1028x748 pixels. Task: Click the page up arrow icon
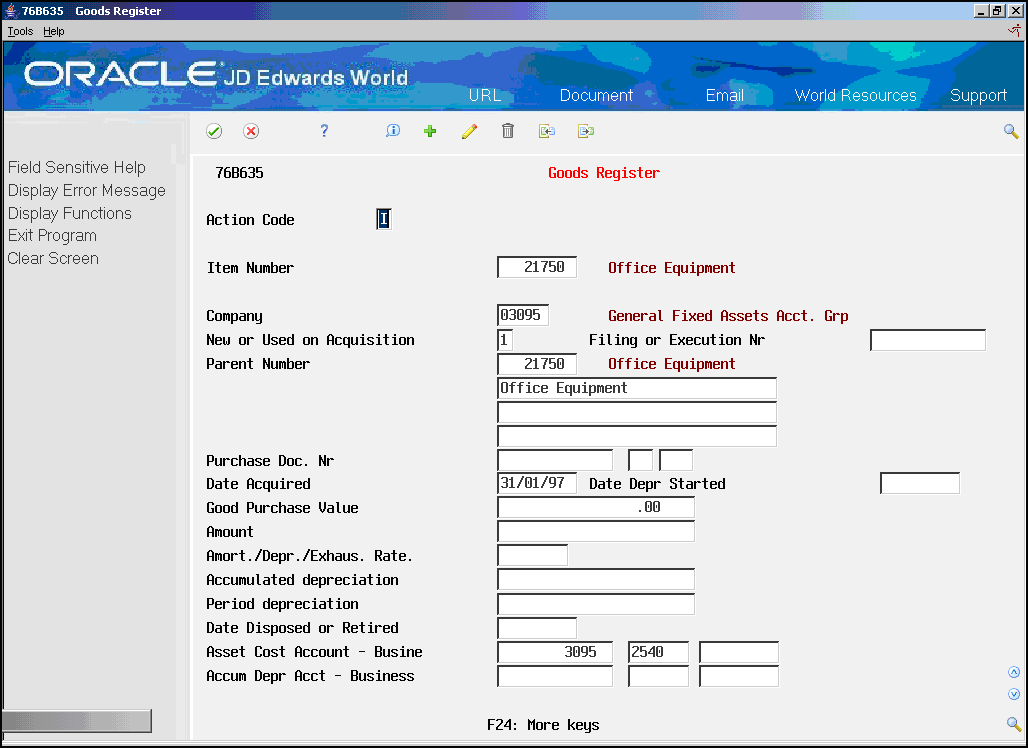click(1014, 672)
